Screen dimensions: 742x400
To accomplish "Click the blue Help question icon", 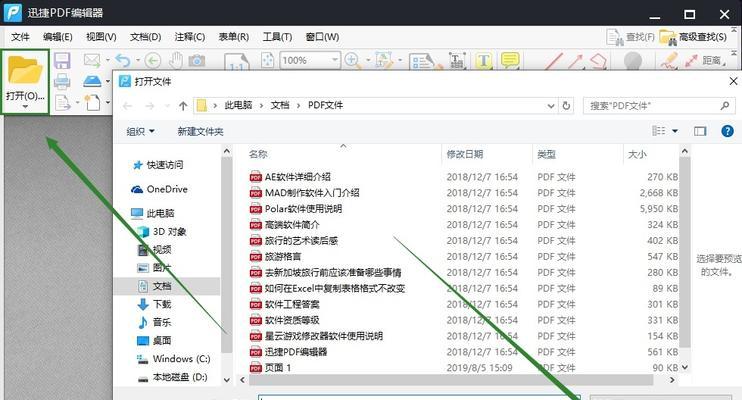I will pos(727,131).
